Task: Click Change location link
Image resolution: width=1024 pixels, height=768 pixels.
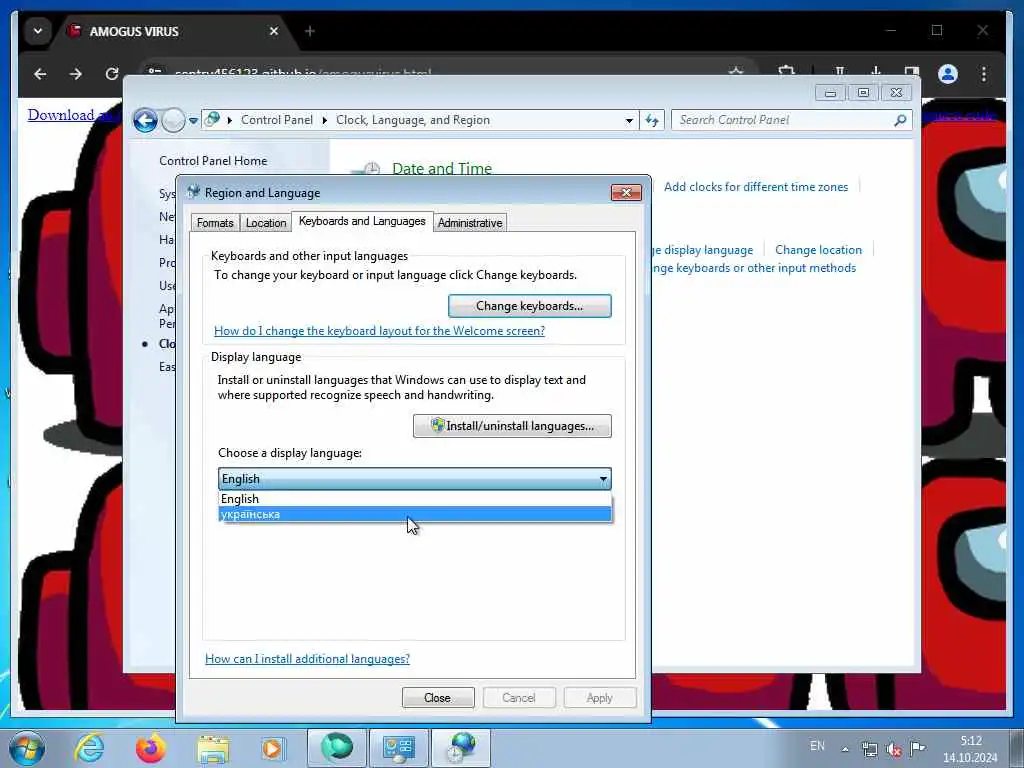Action: tap(818, 249)
